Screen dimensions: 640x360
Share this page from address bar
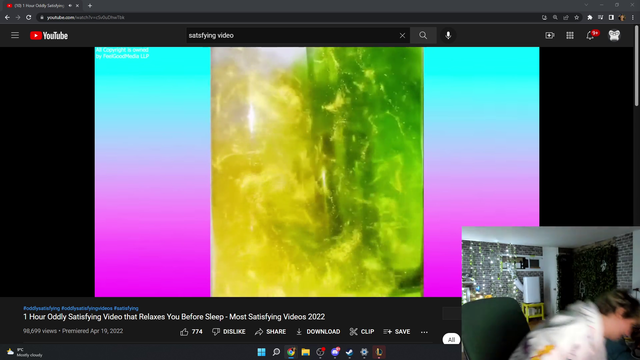(x=566, y=18)
